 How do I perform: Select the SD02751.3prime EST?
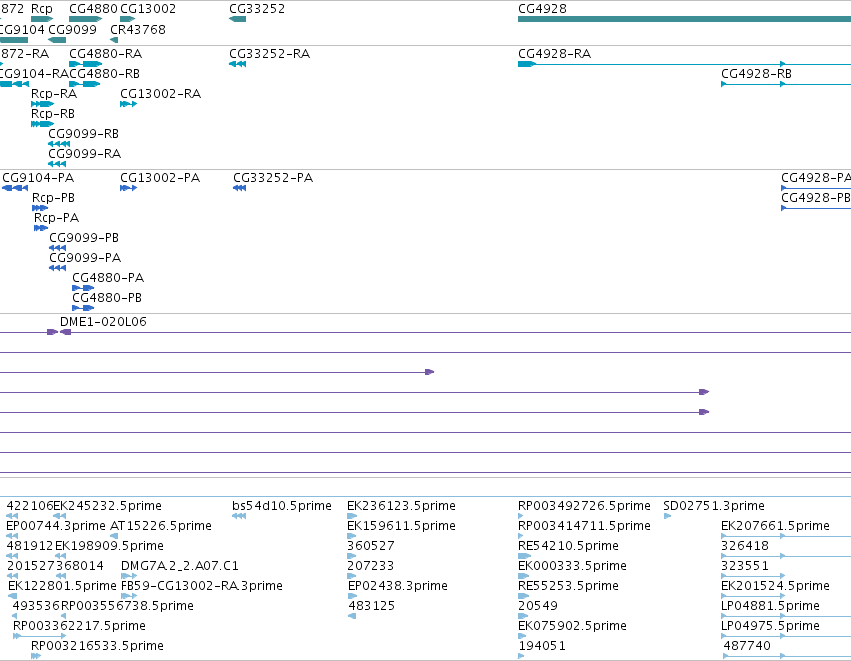714,506
